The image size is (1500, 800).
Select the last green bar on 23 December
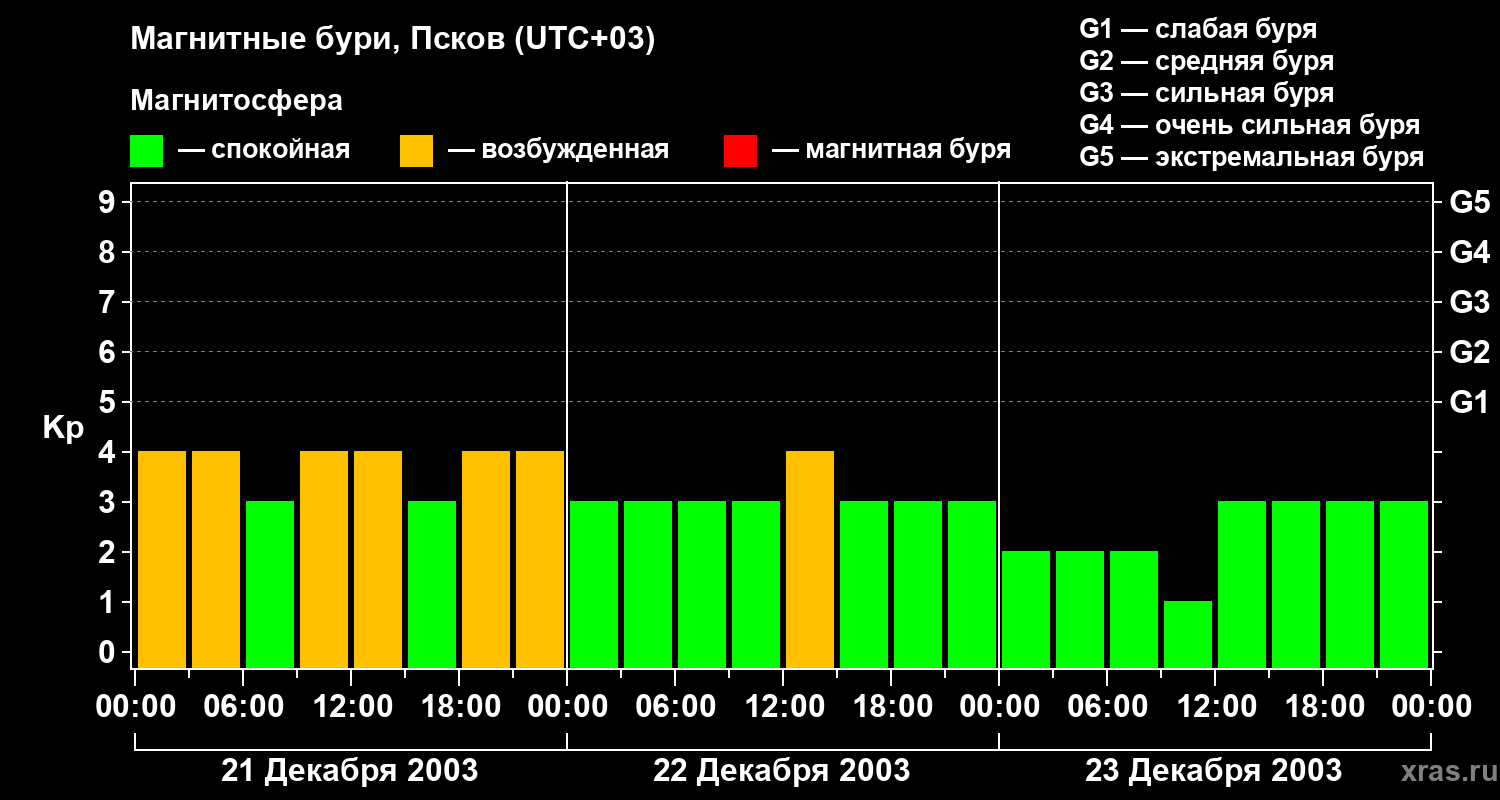[x=1404, y=584]
